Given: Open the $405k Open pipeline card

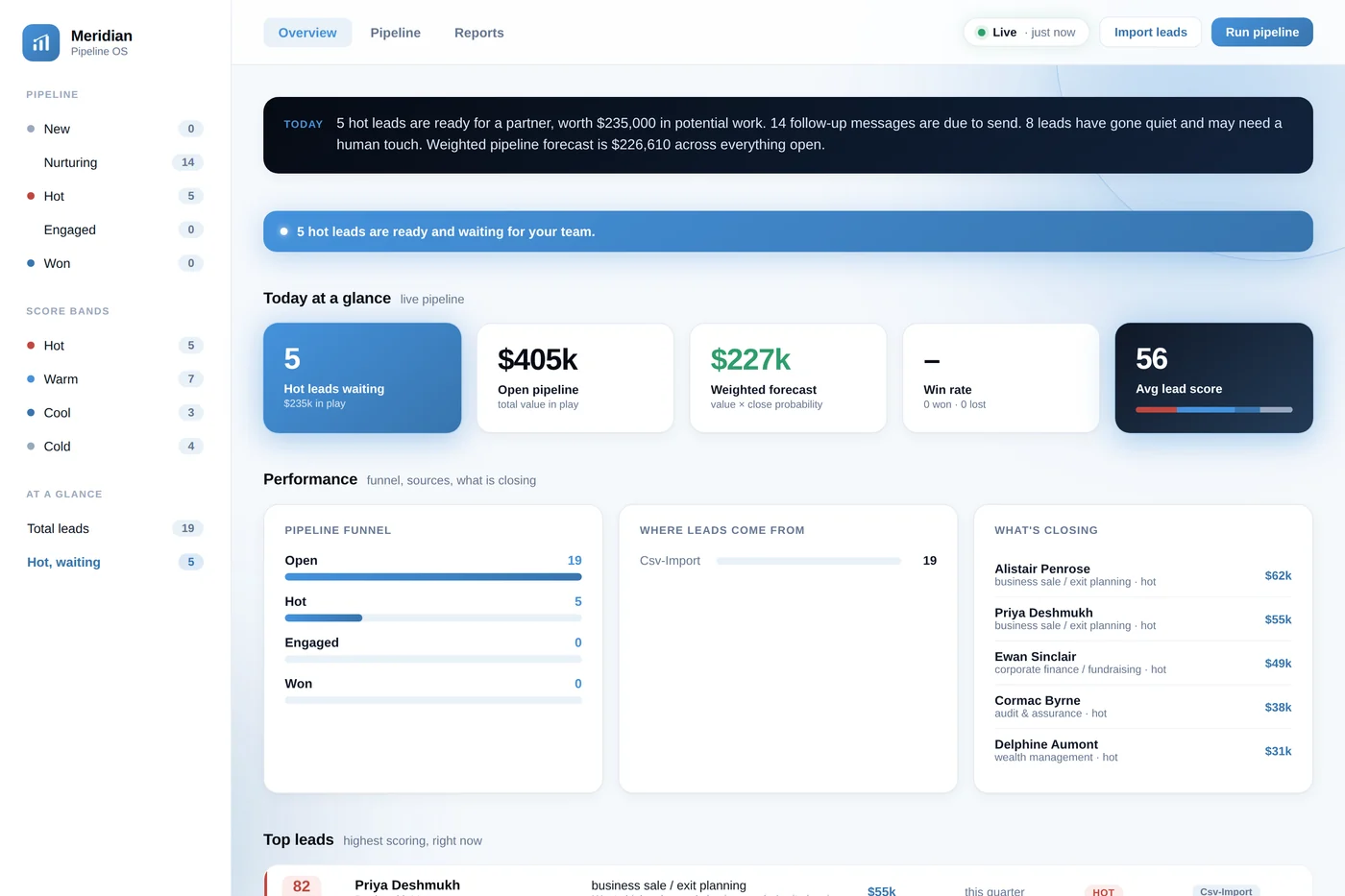Looking at the screenshot, I should click(x=575, y=377).
